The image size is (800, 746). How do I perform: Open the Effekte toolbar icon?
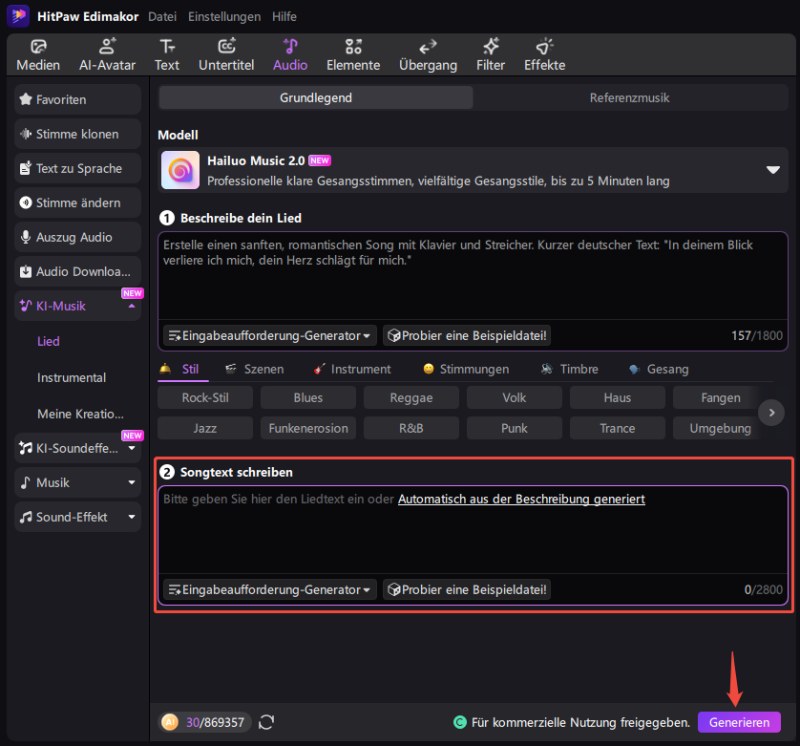pos(544,46)
